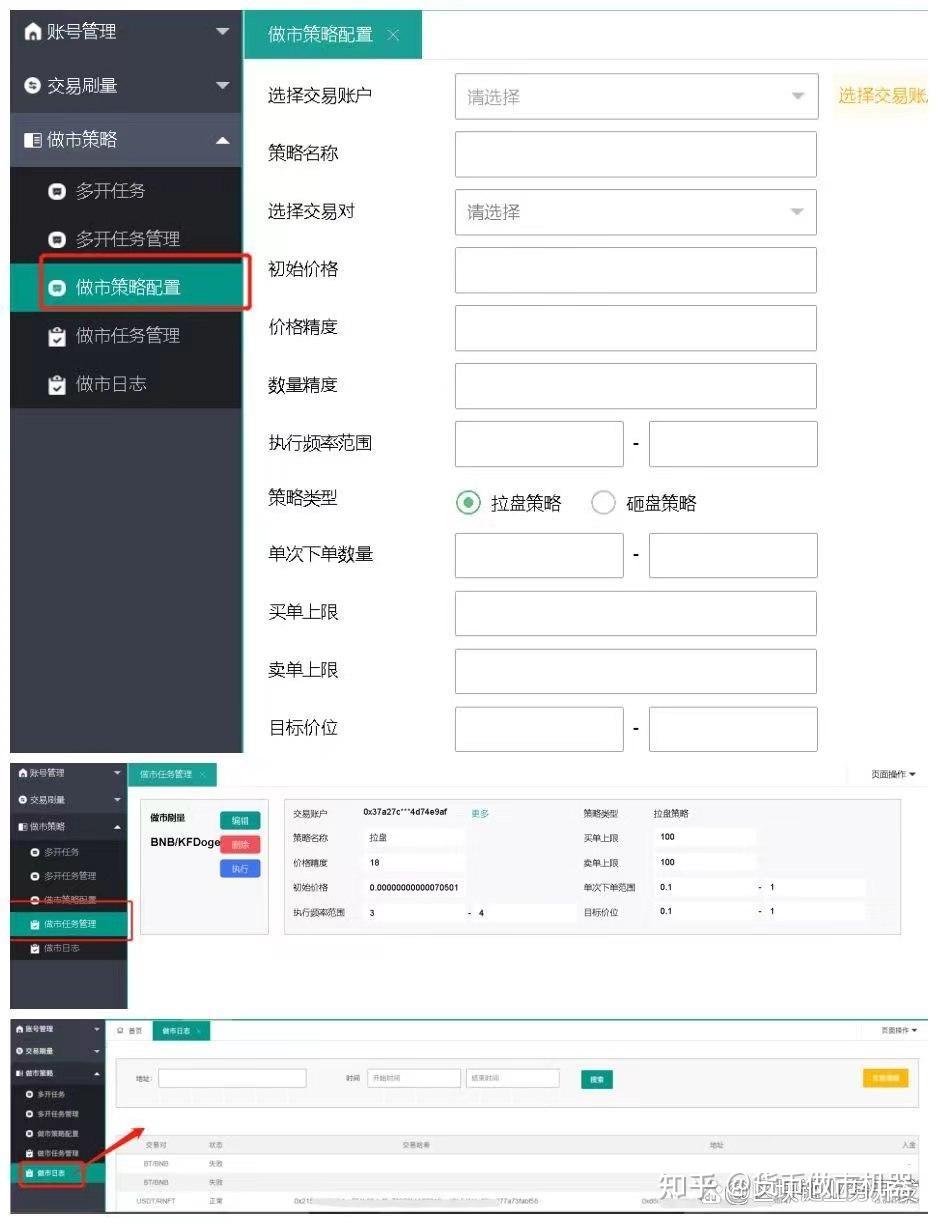938x1224 pixels.
Task: Click the 账号管理 home icon in sidebar
Action: click(x=30, y=30)
